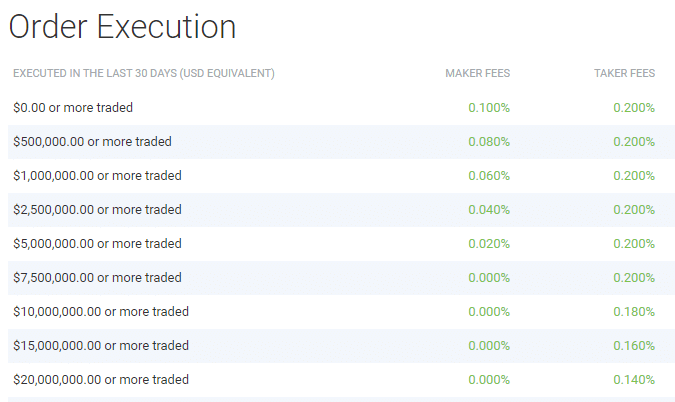Click the 0.180% taker fee value
The width and height of the screenshot is (675, 402).
point(634,312)
